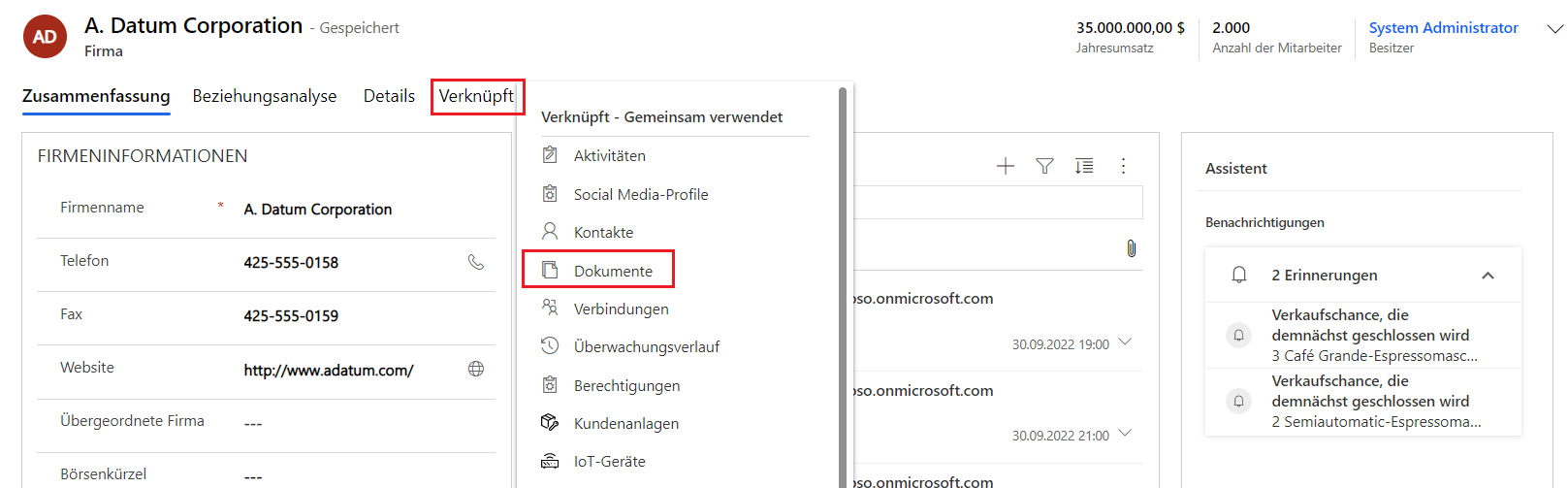The width and height of the screenshot is (1568, 488).
Task: Click the Café Grande reminder bell icon
Action: (x=1238, y=335)
